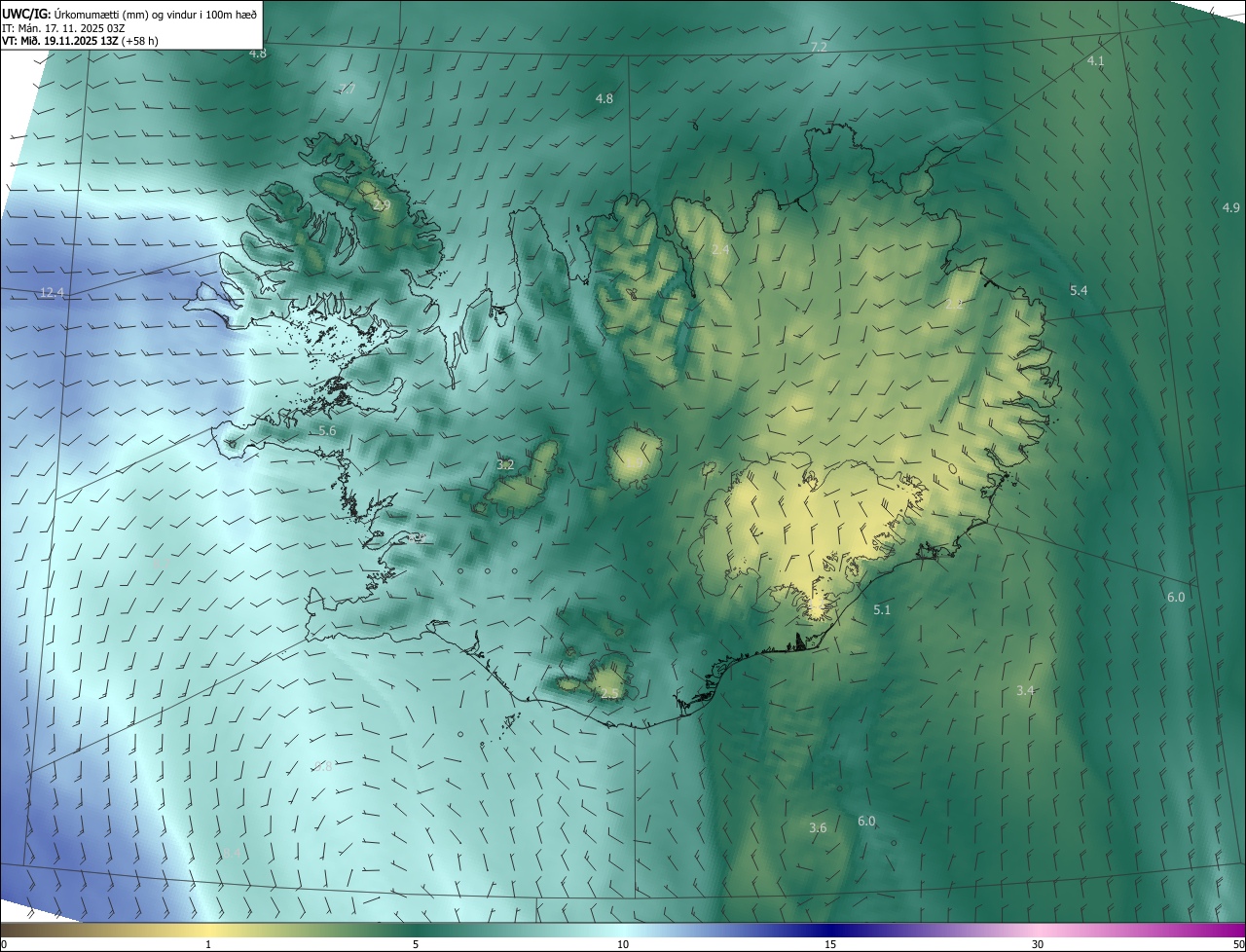The image size is (1246, 952).
Task: Click the 2.4 value in north Iceland
Action: point(720,250)
